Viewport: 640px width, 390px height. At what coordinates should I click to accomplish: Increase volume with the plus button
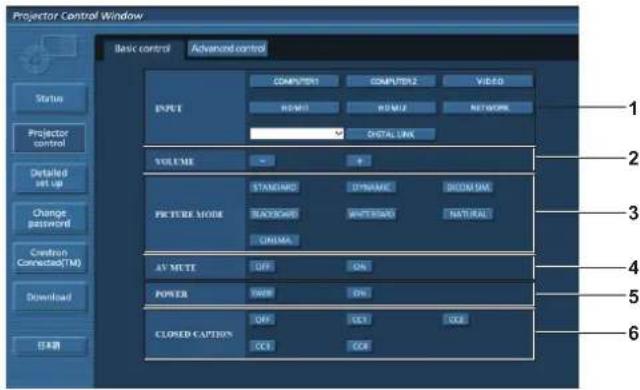tap(359, 161)
